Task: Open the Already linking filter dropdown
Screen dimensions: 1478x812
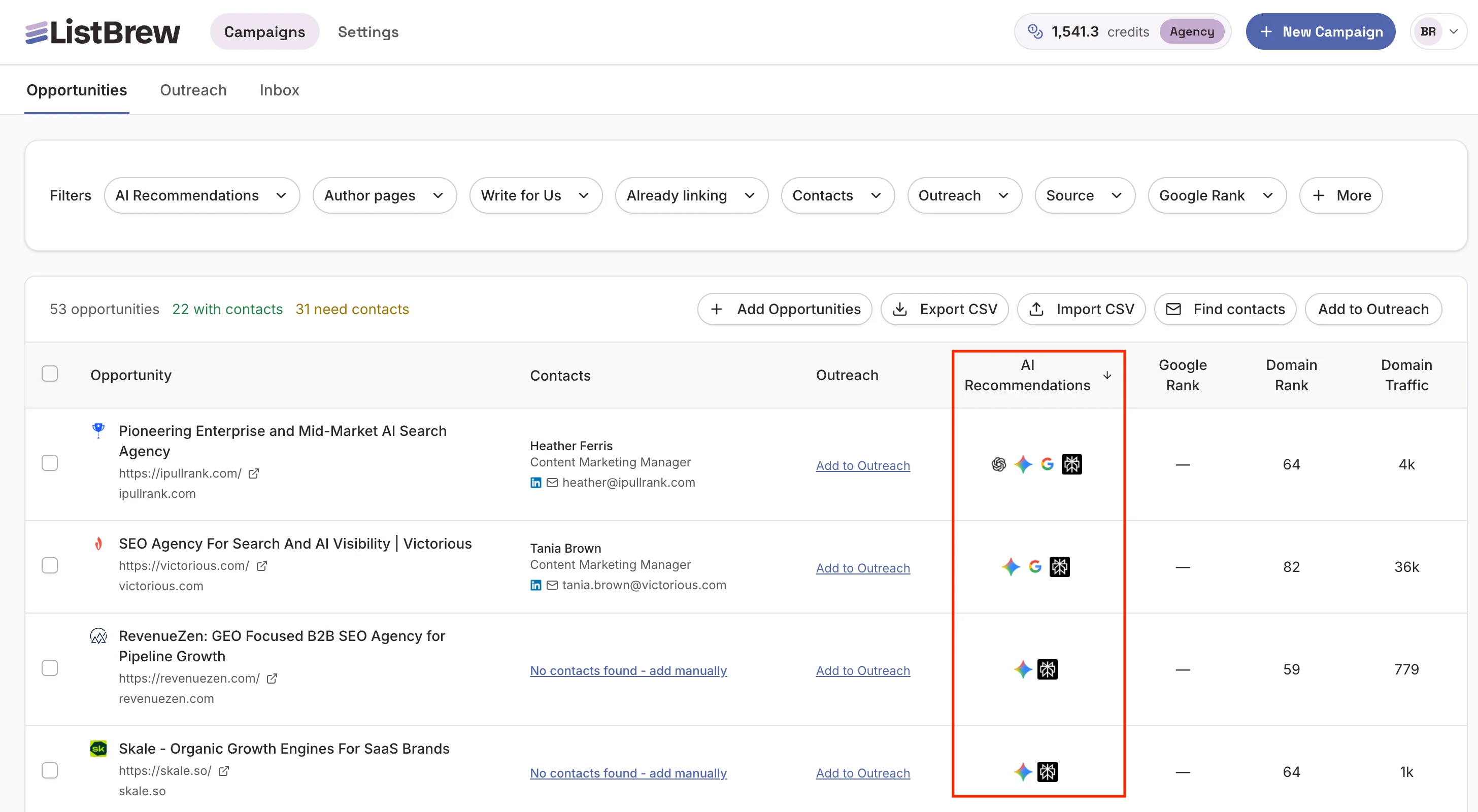Action: pos(691,196)
